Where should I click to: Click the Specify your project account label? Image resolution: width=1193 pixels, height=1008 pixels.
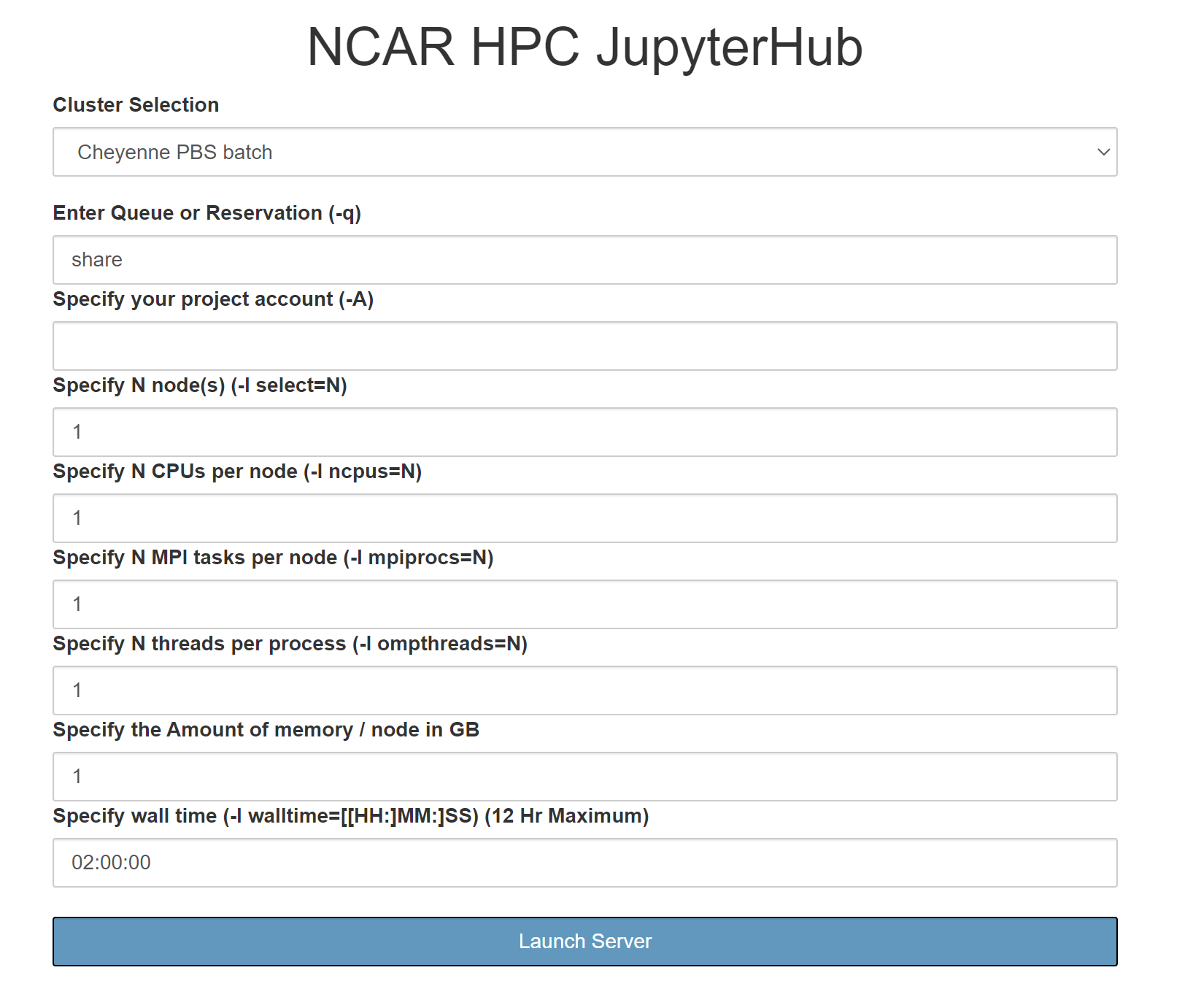[212, 299]
